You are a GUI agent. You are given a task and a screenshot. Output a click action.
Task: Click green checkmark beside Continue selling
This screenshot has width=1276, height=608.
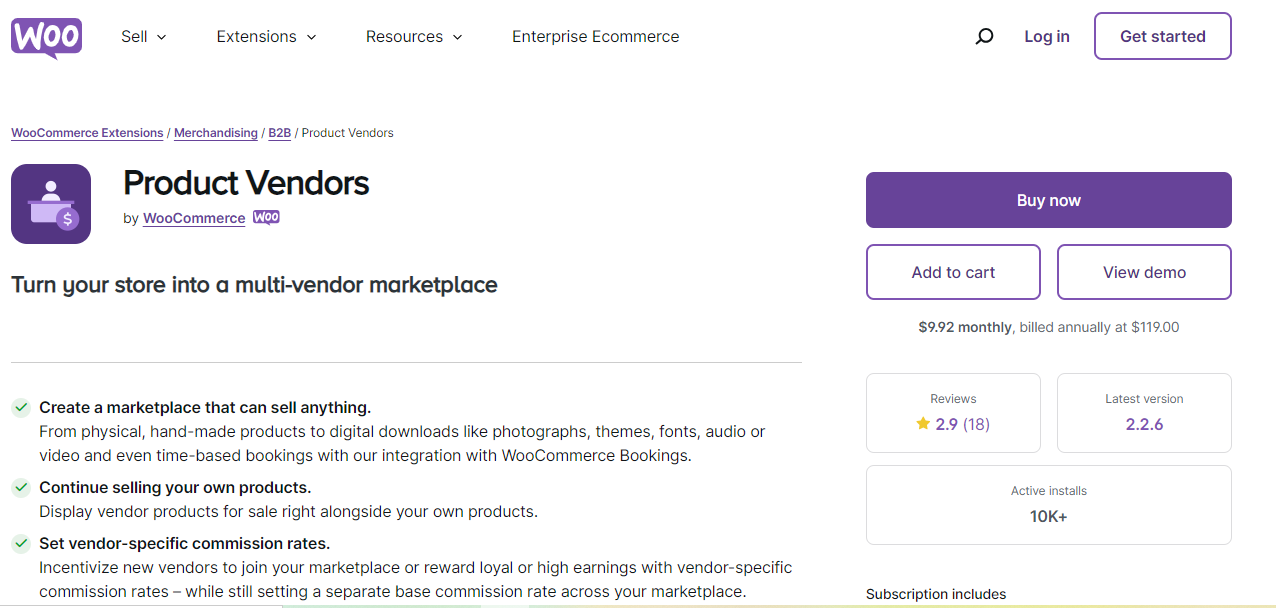coord(20,488)
